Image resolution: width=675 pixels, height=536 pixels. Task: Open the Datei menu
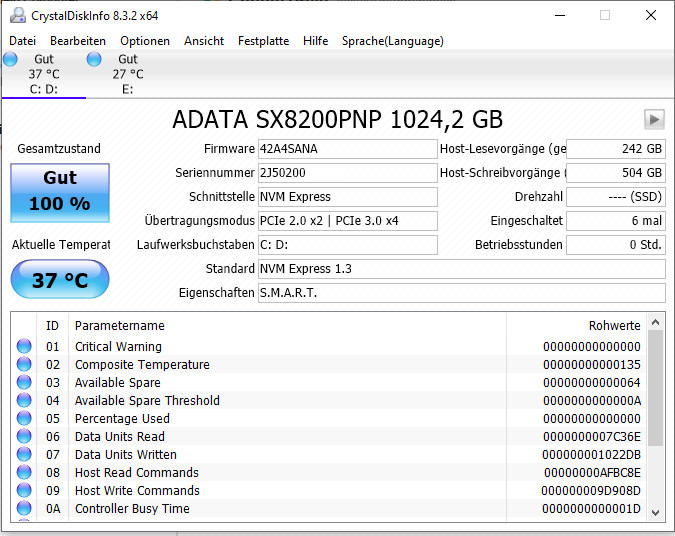pyautogui.click(x=22, y=41)
